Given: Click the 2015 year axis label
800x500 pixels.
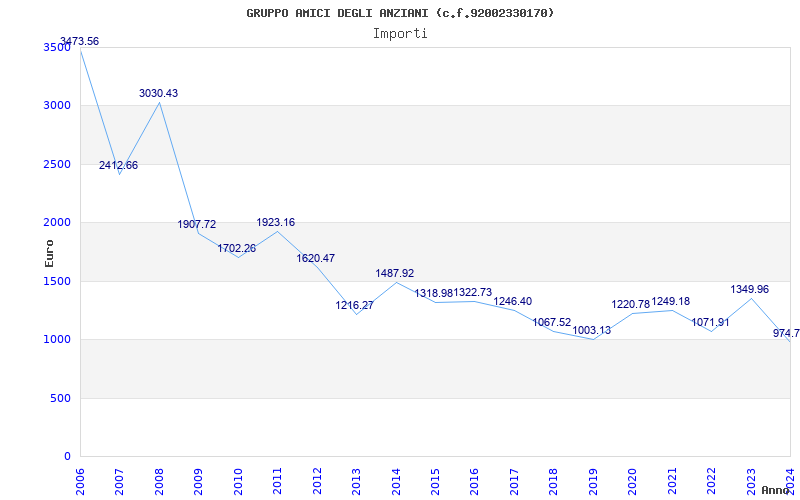Looking at the screenshot, I should coord(435,481).
